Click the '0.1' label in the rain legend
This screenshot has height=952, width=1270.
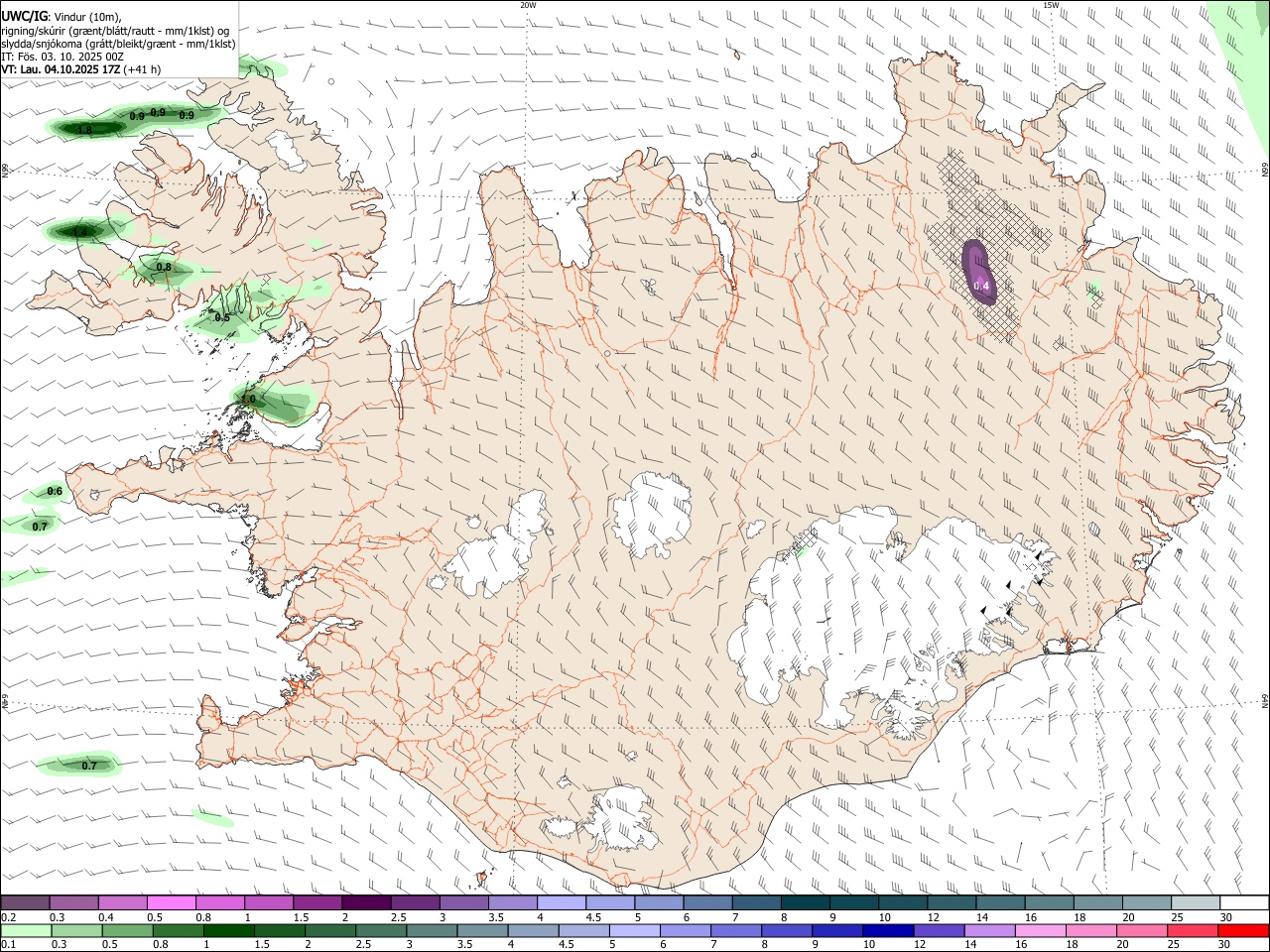click(x=8, y=945)
